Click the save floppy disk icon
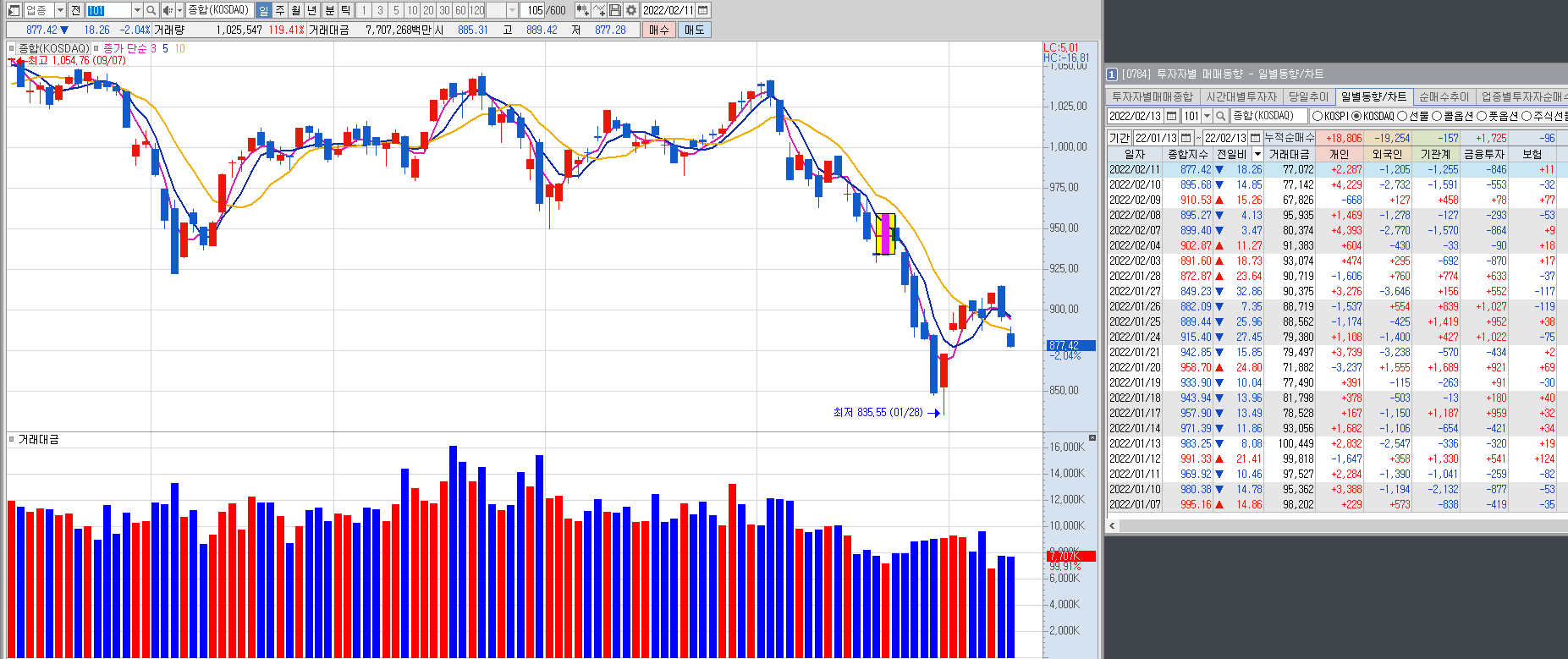This screenshot has height=659, width=1568. point(615,10)
